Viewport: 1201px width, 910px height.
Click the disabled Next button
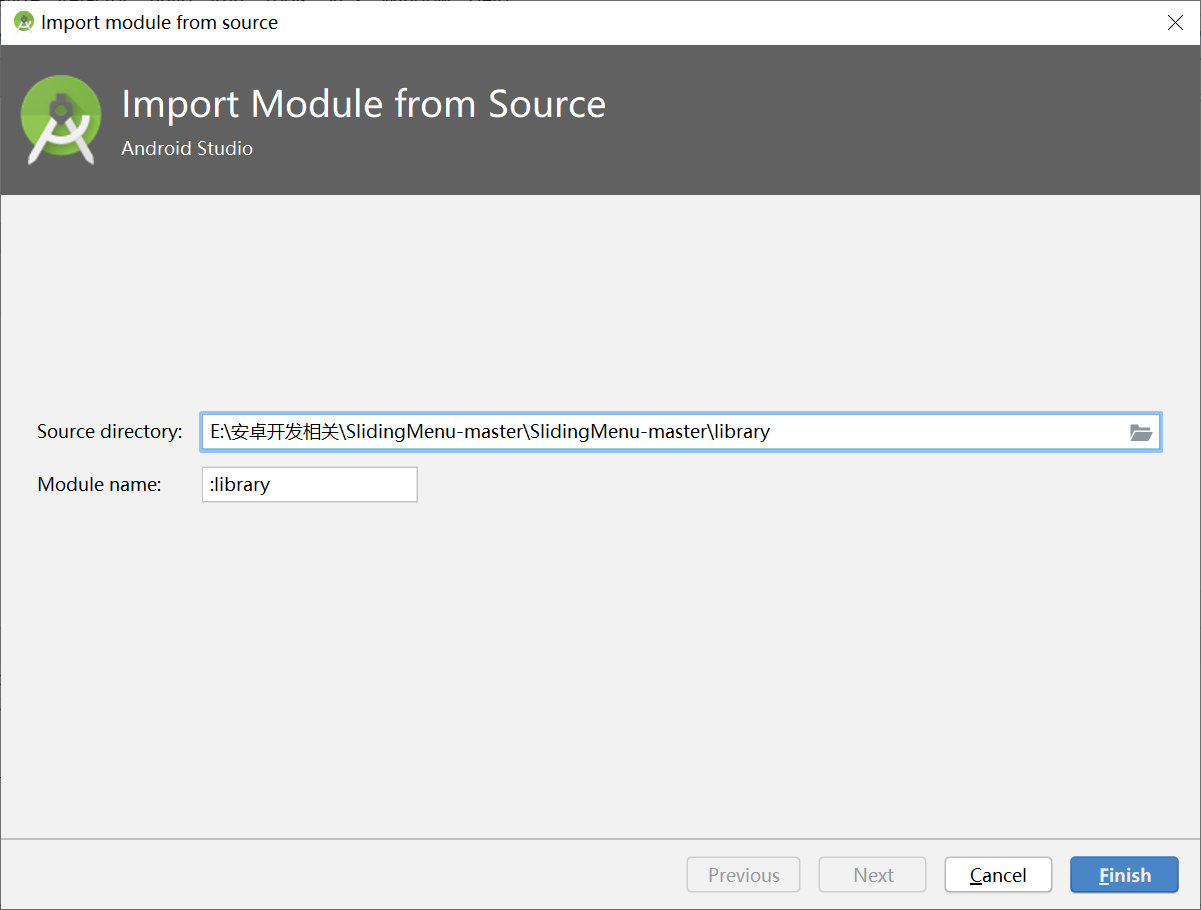[872, 874]
